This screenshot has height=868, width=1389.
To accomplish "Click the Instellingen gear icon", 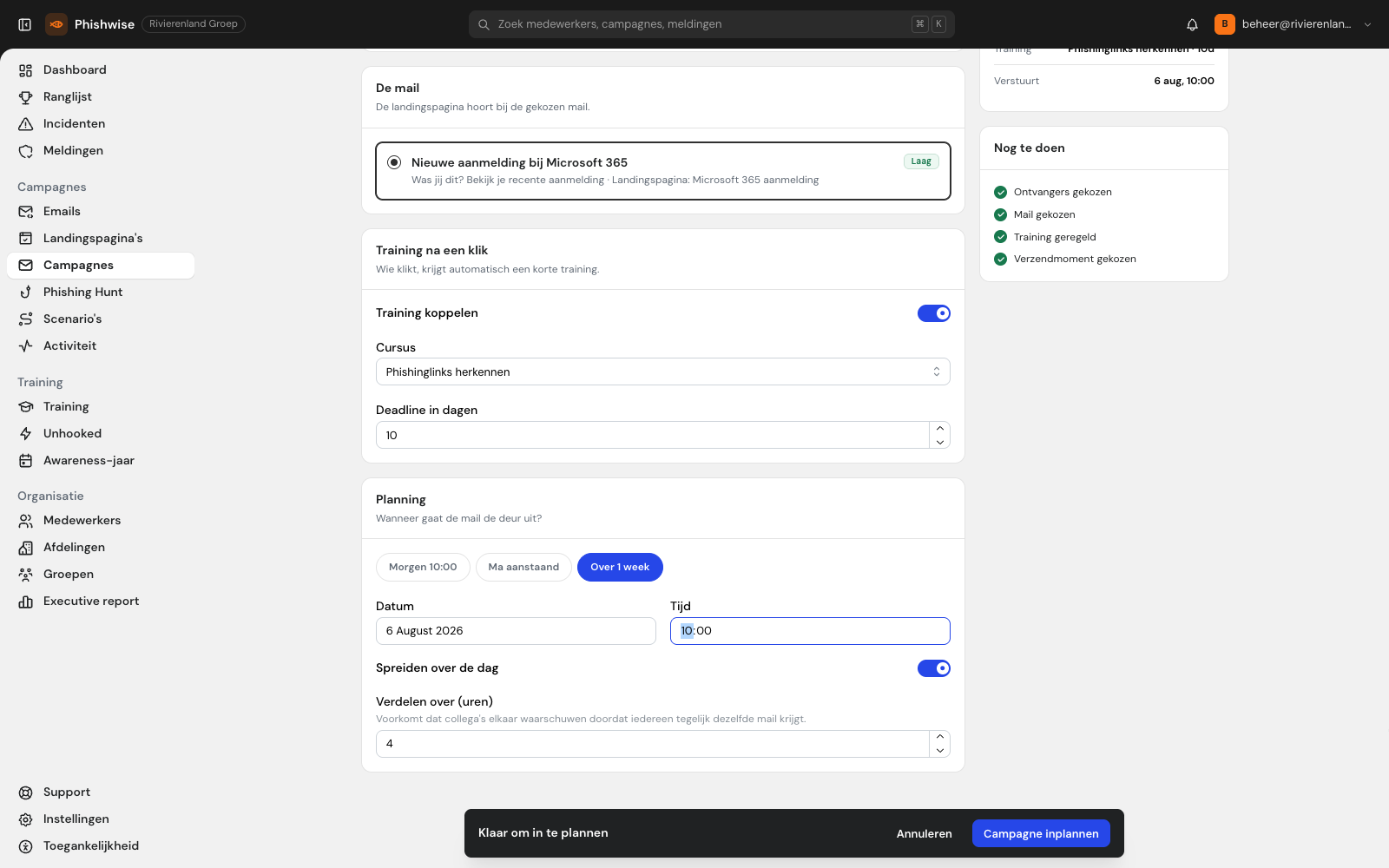I will [x=26, y=819].
